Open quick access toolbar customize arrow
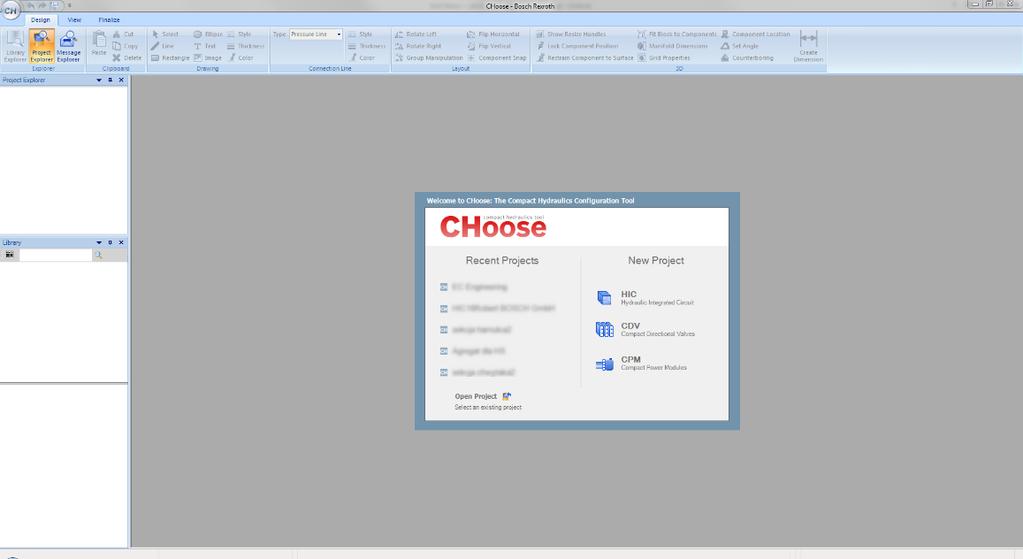Viewport: 1023px width, 559px height. pyautogui.click(x=69, y=5)
